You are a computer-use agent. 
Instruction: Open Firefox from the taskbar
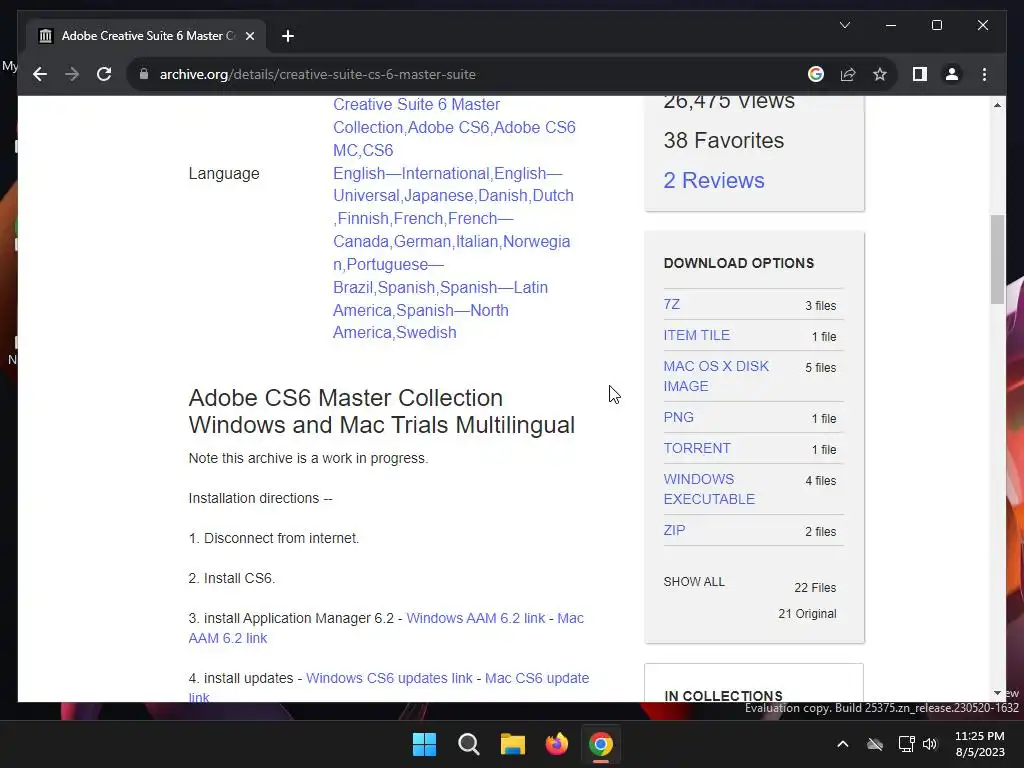(x=556, y=744)
